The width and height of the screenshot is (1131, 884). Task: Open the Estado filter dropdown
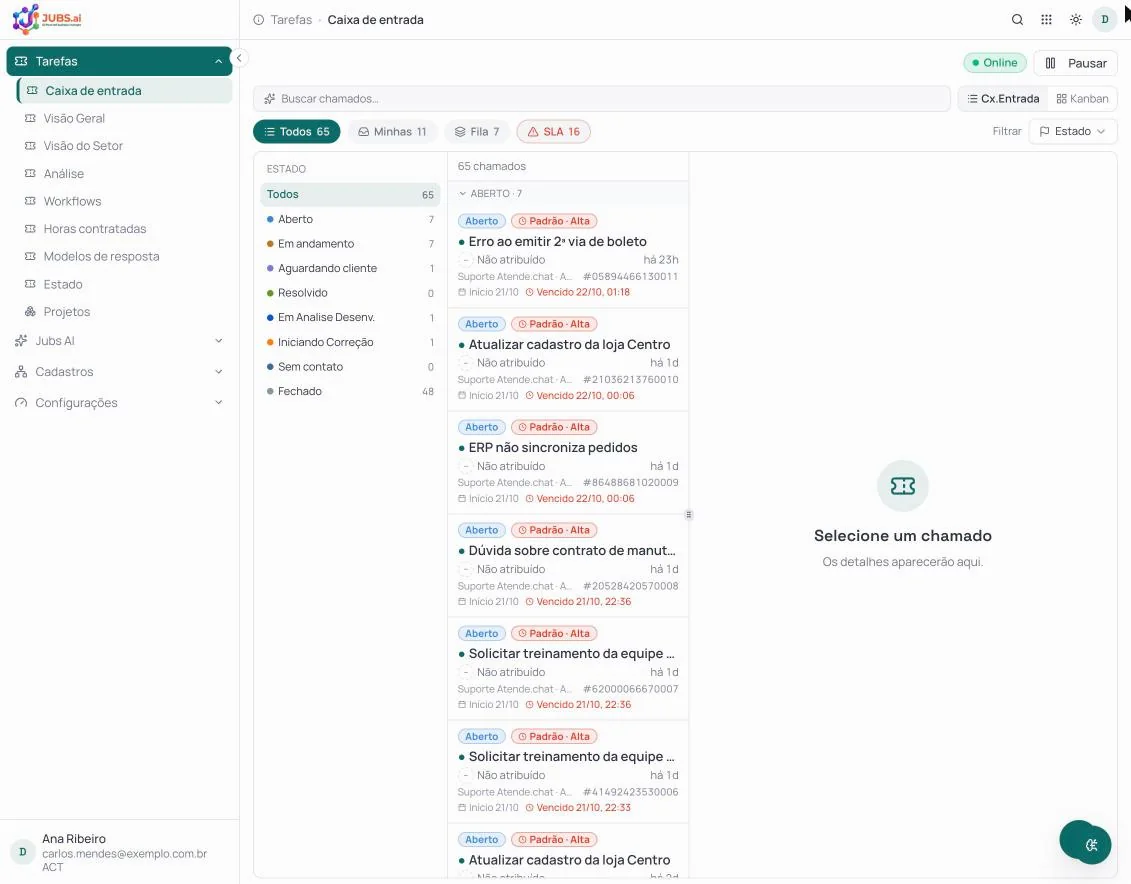click(1073, 131)
